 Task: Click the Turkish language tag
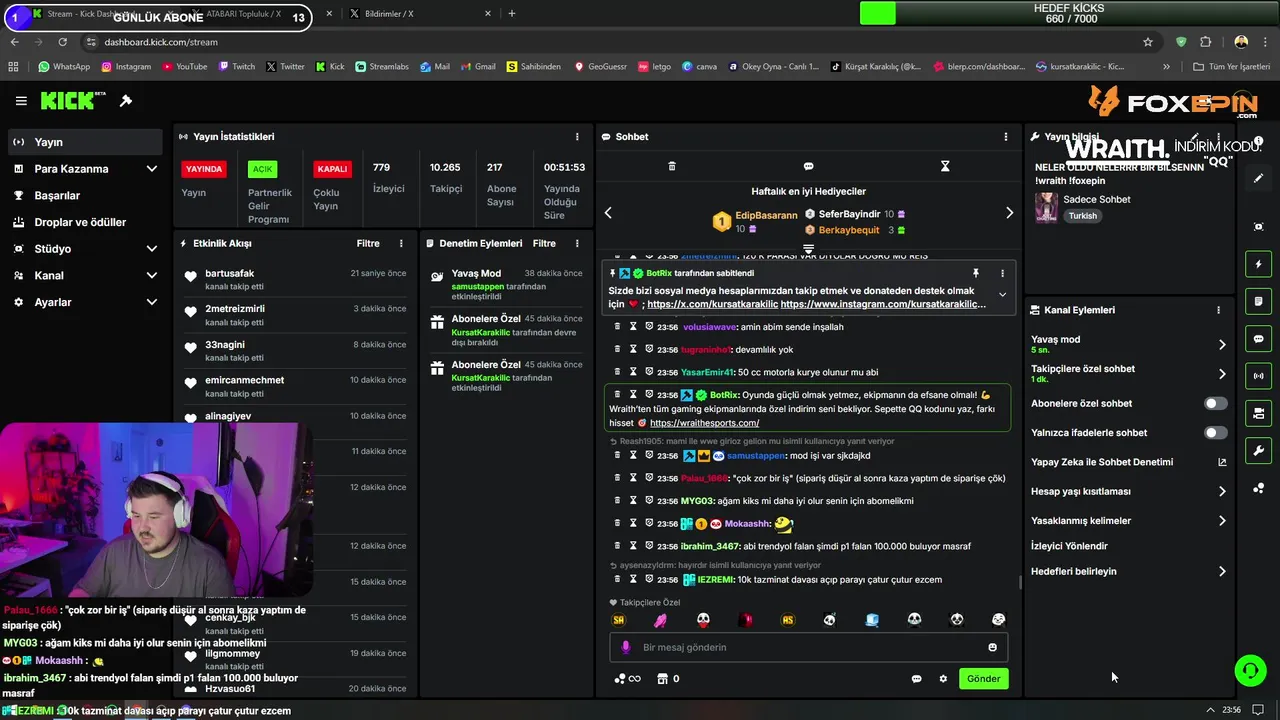pos(1082,216)
